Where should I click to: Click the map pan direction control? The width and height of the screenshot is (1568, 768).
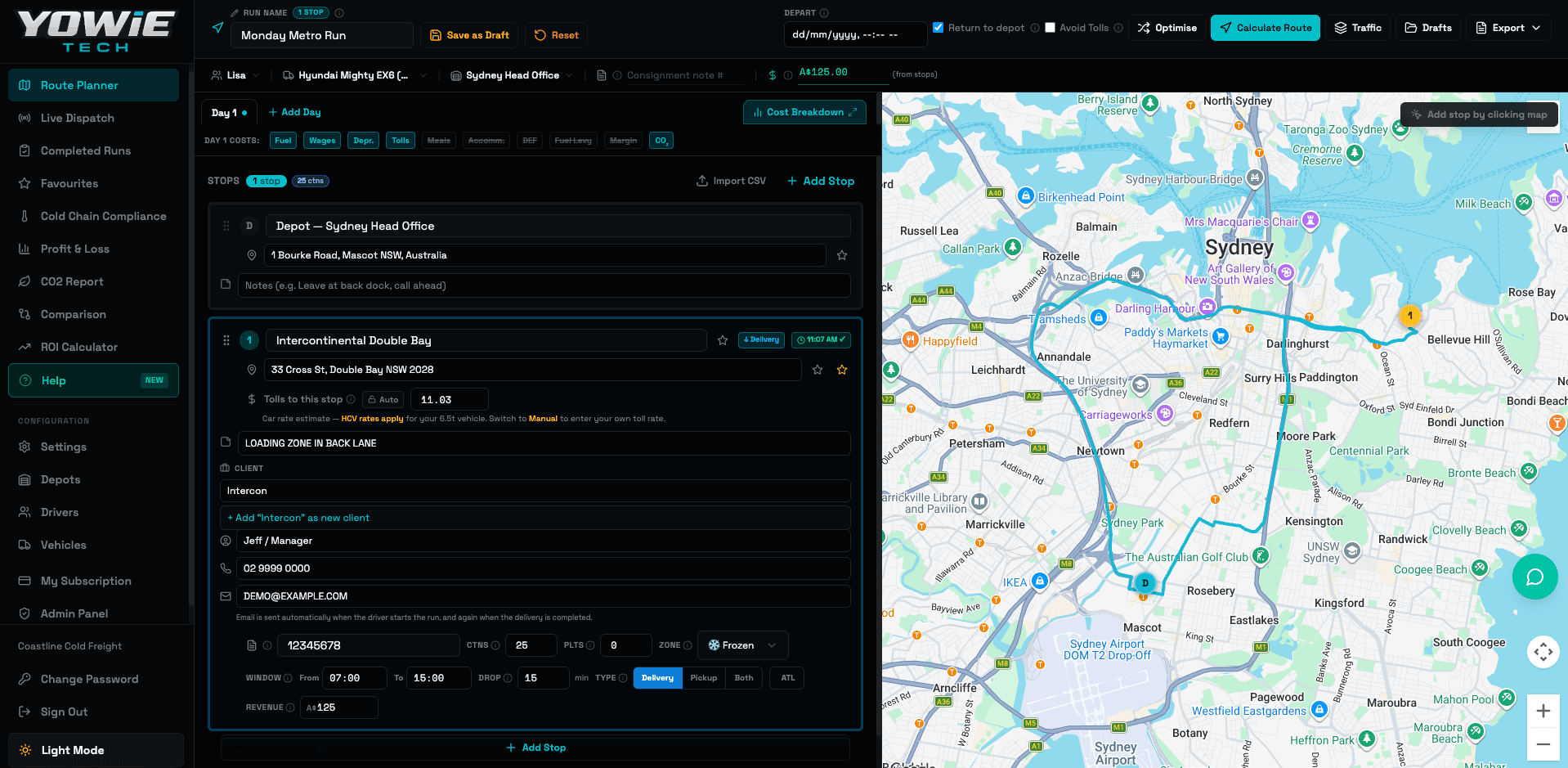coord(1543,652)
